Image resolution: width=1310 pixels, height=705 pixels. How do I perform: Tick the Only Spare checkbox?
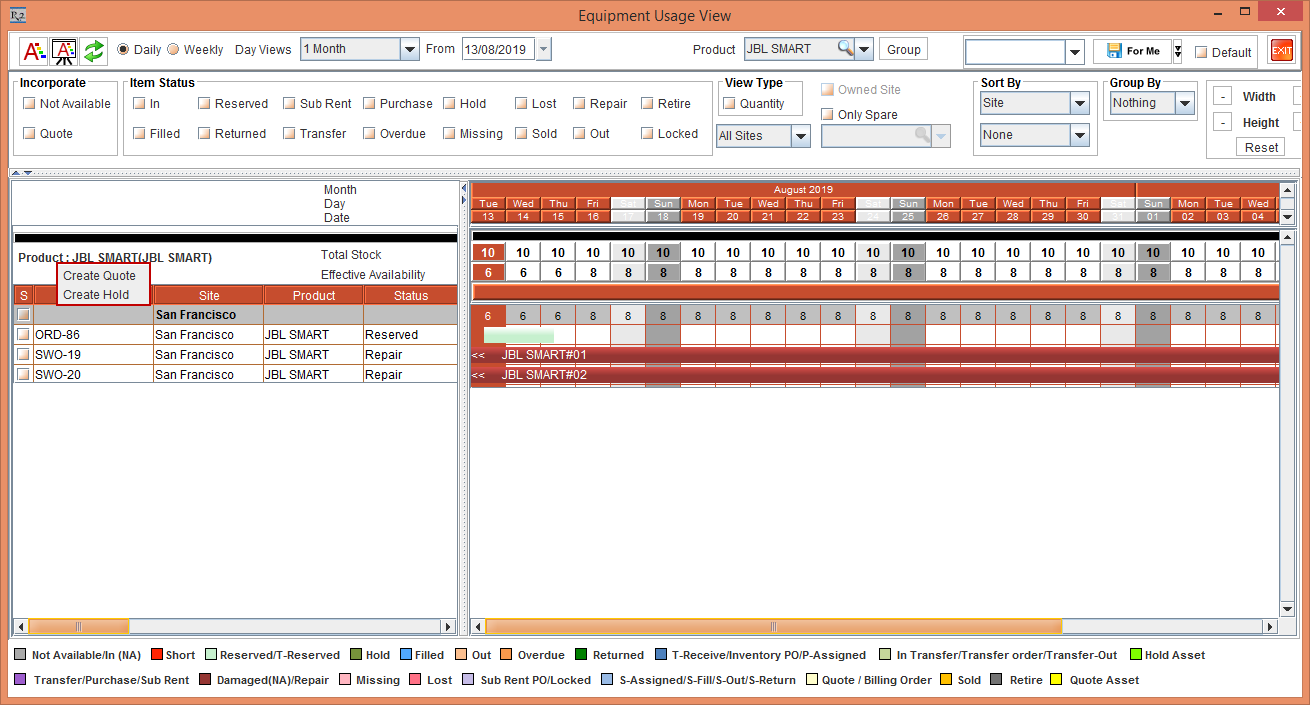tap(827, 114)
